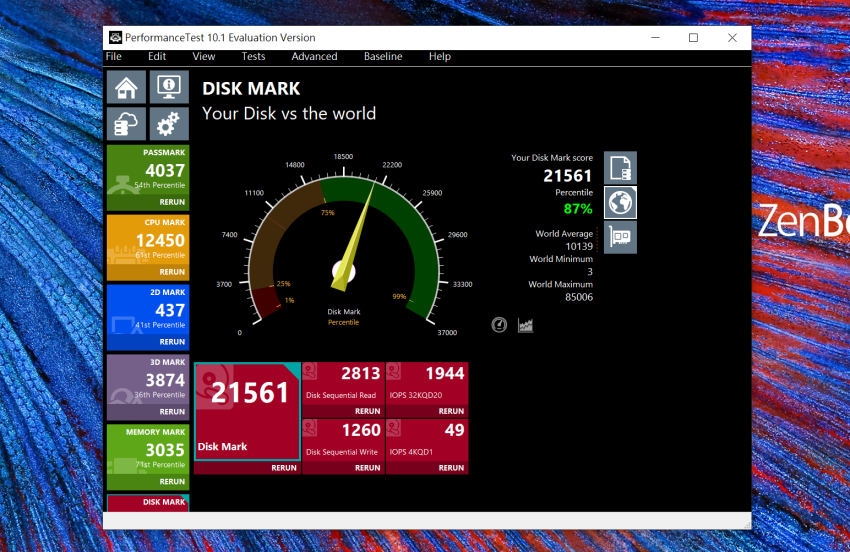The width and height of the screenshot is (850, 552).
Task: Click the 37000 gauge scale label
Action: tap(447, 332)
